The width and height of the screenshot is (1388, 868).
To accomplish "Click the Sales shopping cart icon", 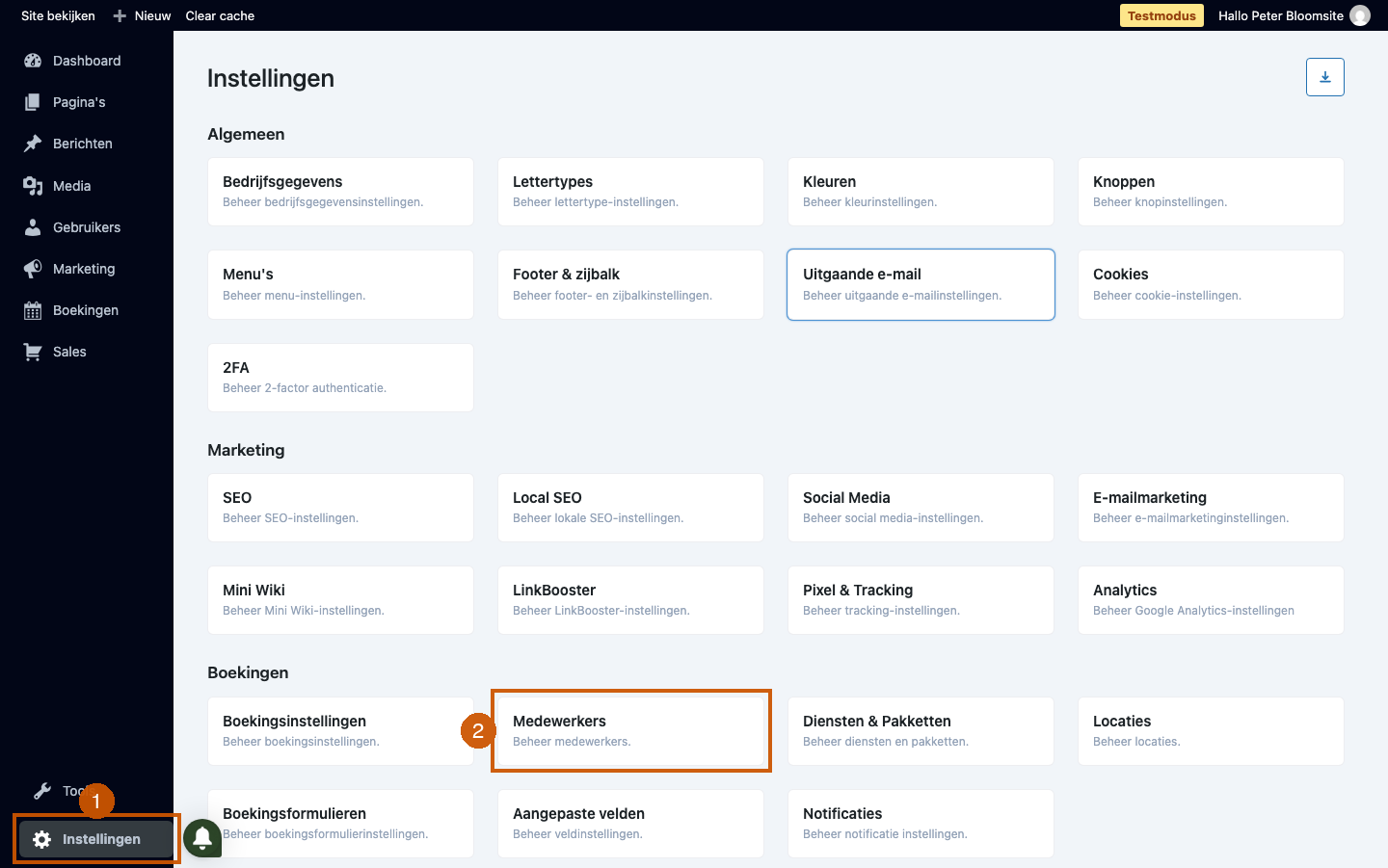I will 33,352.
